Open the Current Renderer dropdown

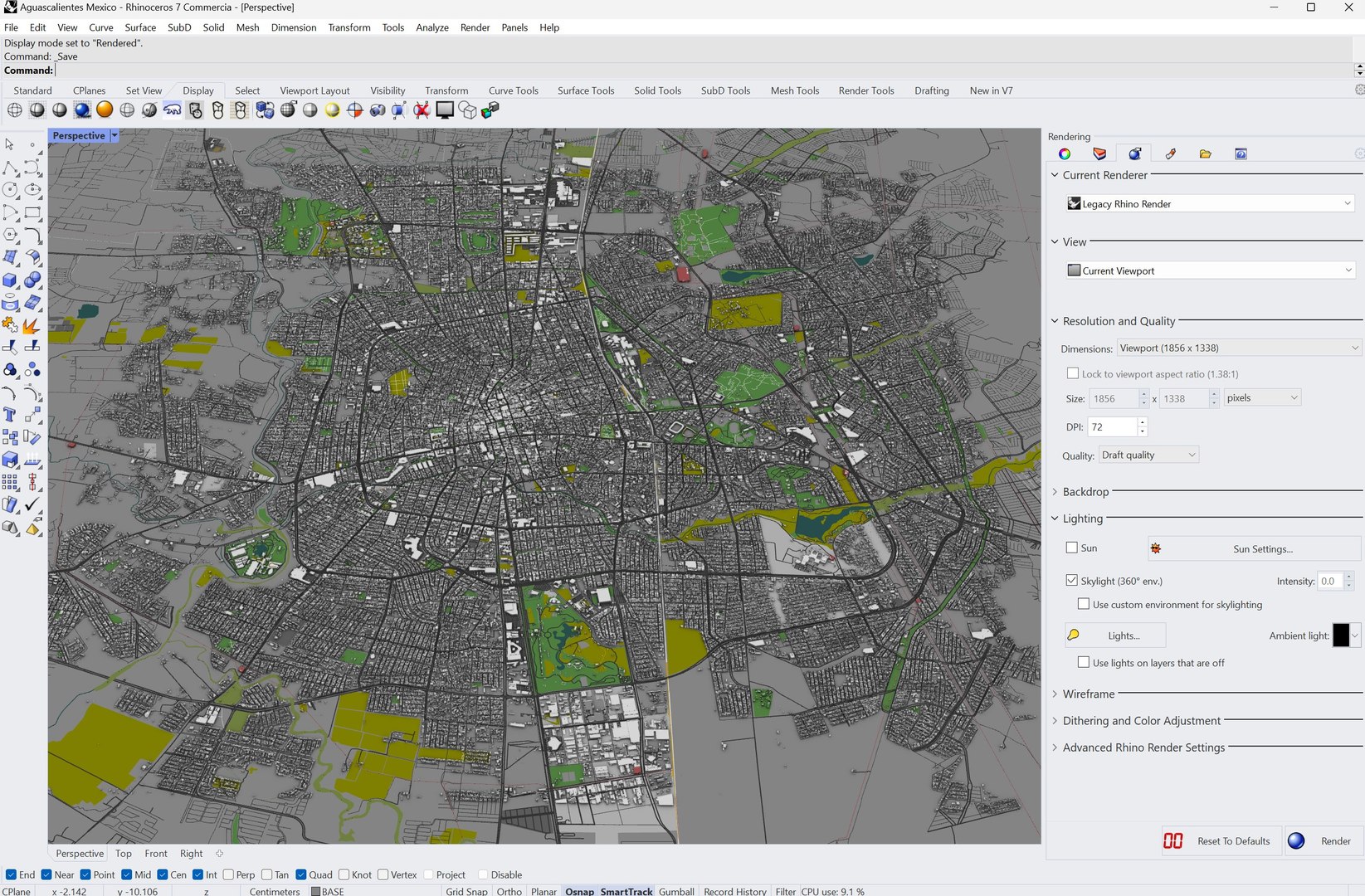click(x=1210, y=204)
